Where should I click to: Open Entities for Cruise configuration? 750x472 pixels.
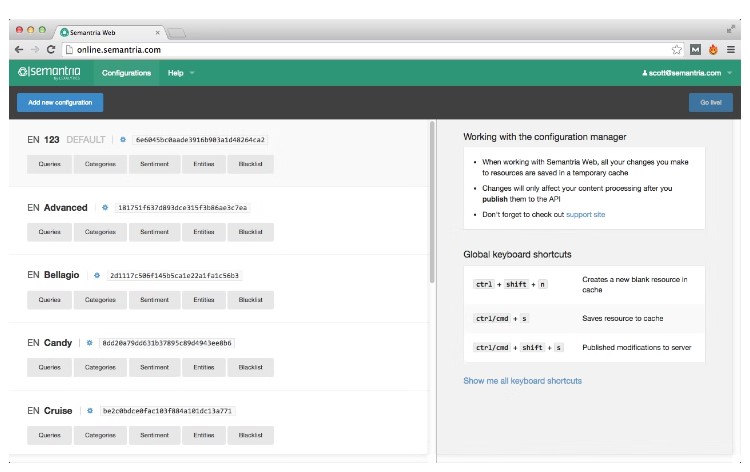pos(204,435)
